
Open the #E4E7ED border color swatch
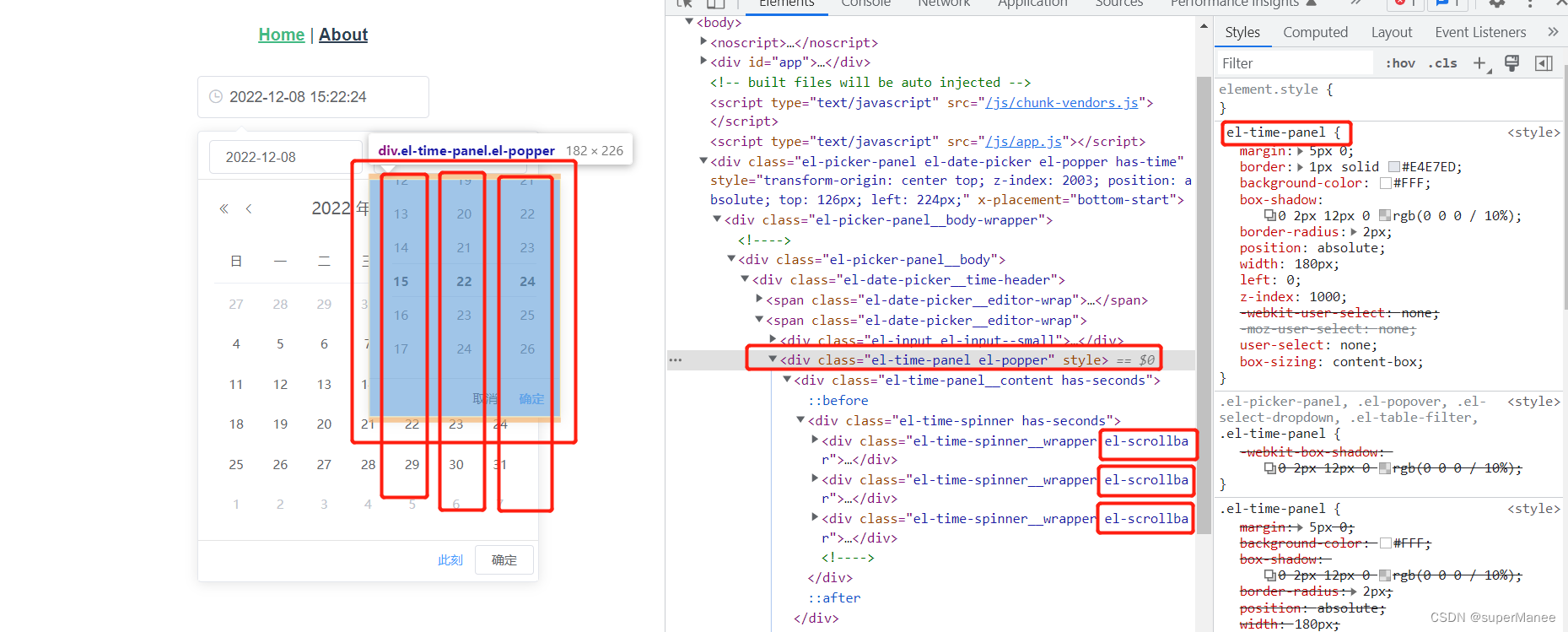point(1394,167)
